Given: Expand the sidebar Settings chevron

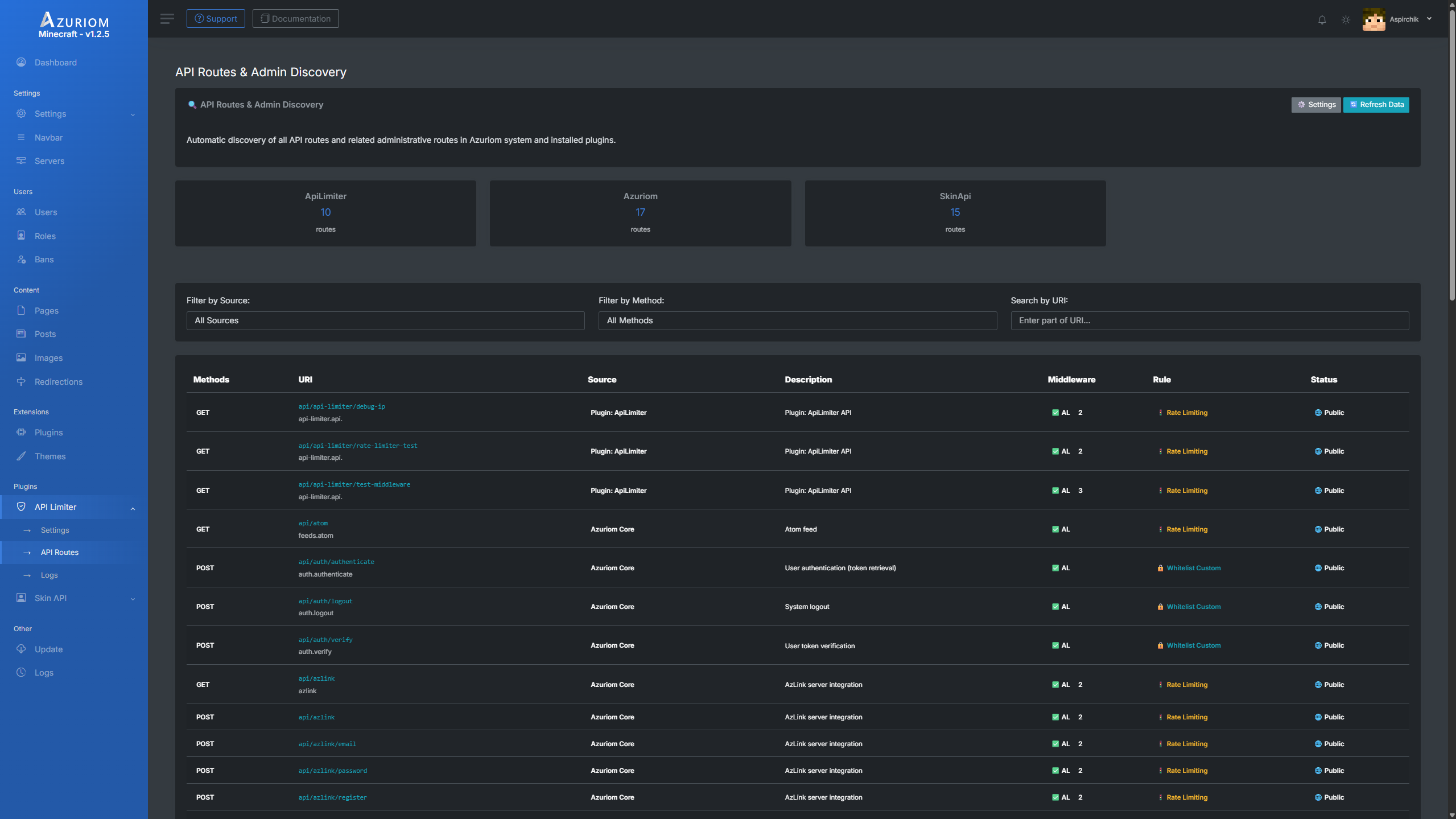Looking at the screenshot, I should 133,114.
